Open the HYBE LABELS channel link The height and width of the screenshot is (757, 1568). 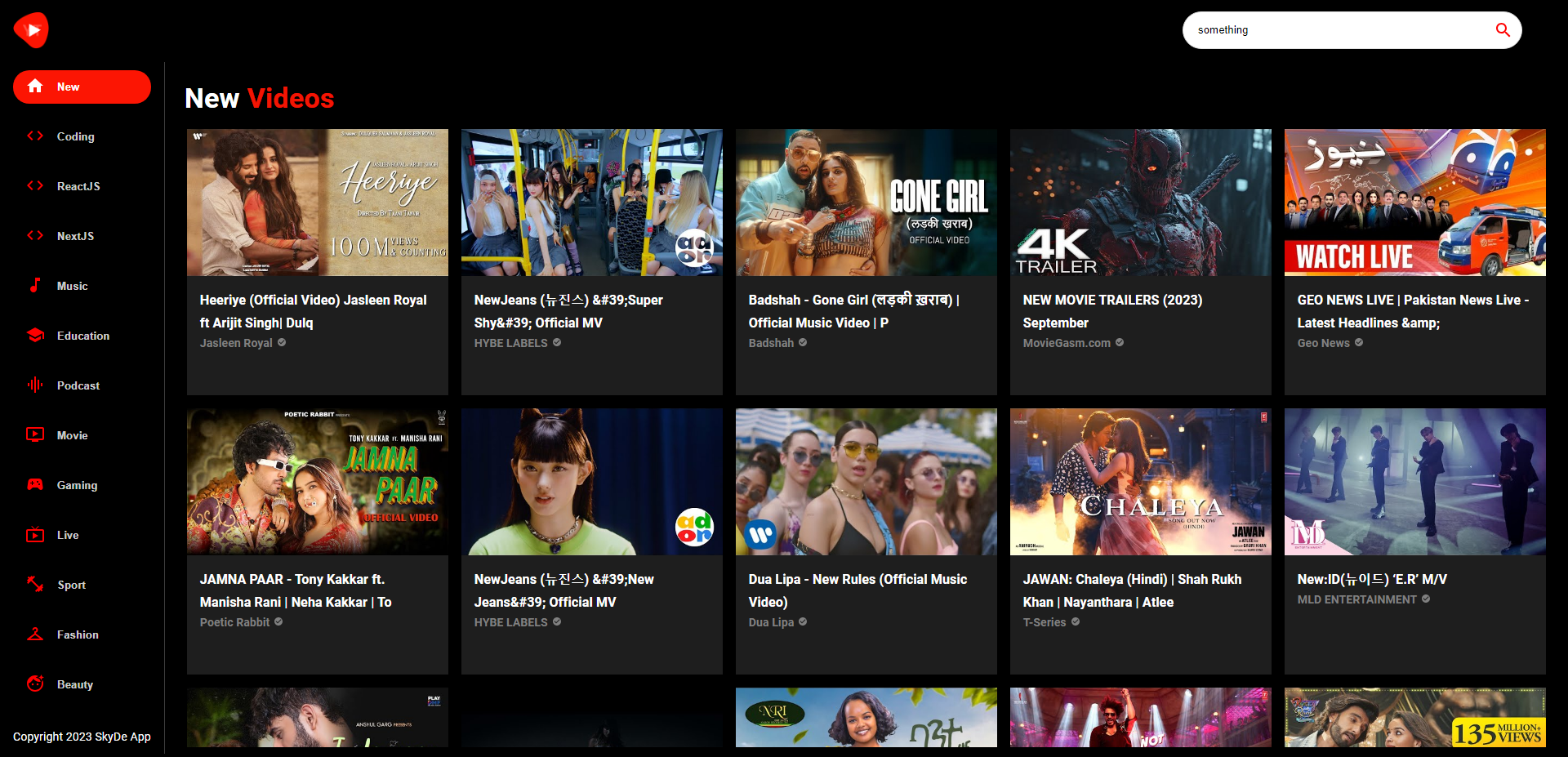[510, 343]
